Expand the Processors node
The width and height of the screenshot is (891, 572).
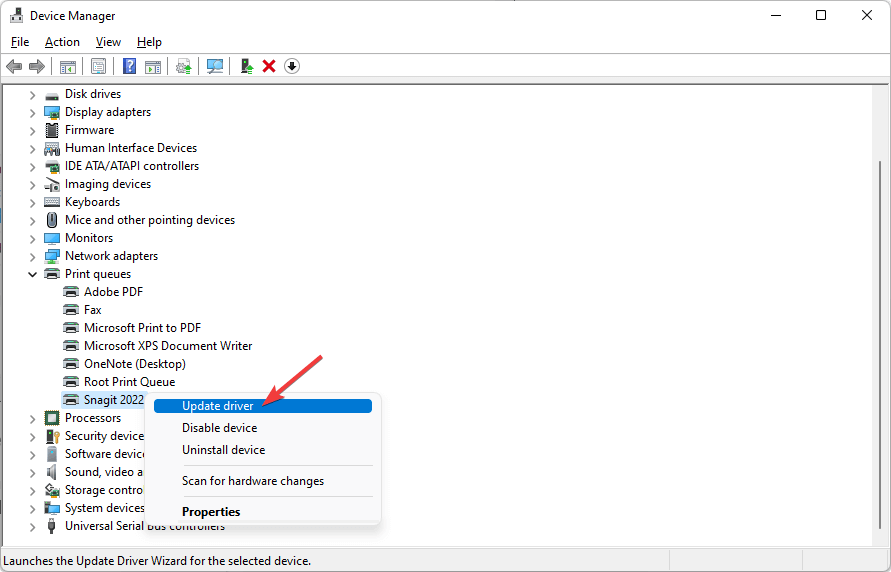(32, 419)
